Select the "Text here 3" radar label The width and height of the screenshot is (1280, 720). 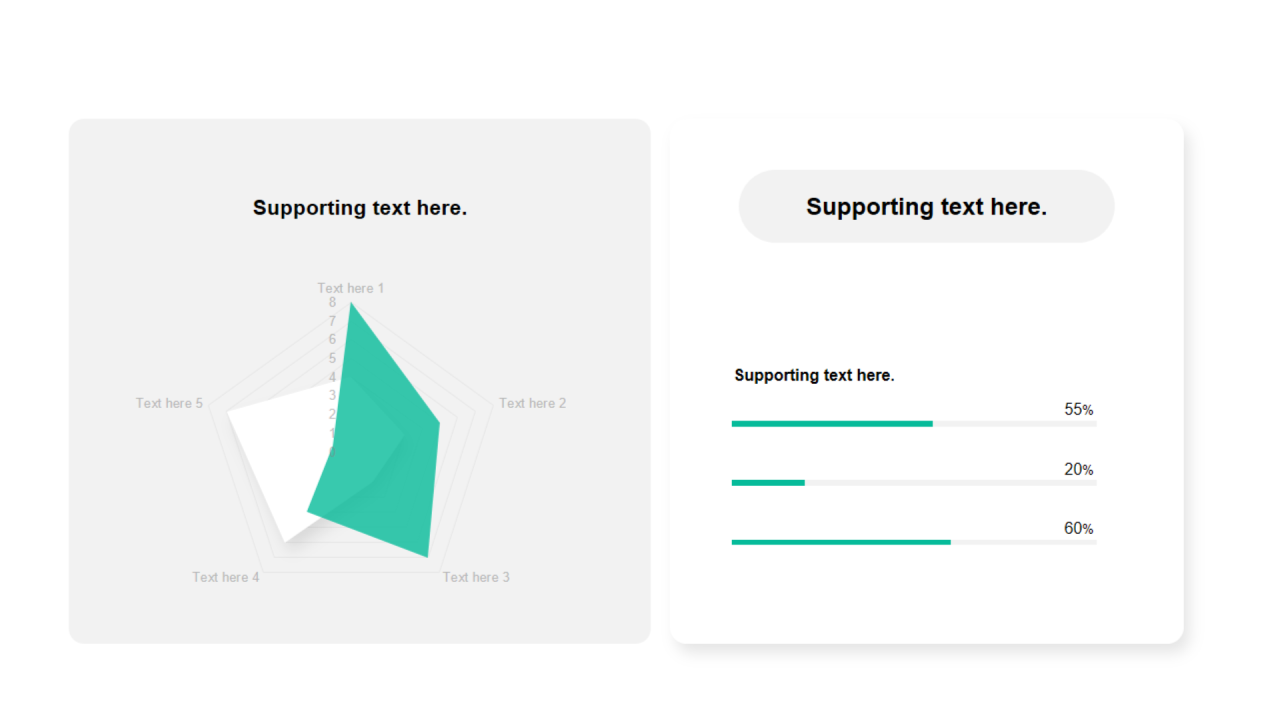[476, 577]
